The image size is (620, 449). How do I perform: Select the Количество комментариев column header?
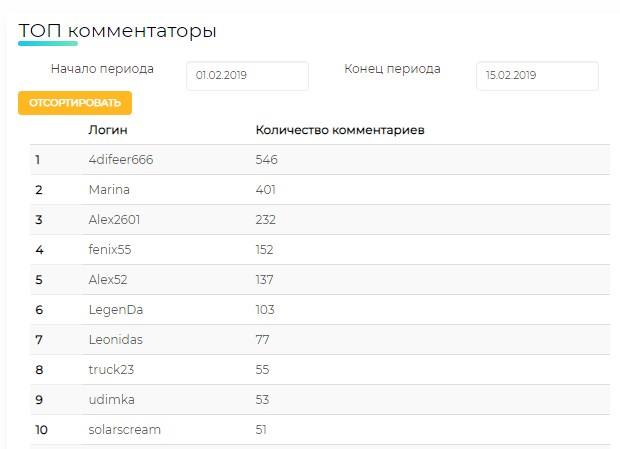(x=340, y=130)
